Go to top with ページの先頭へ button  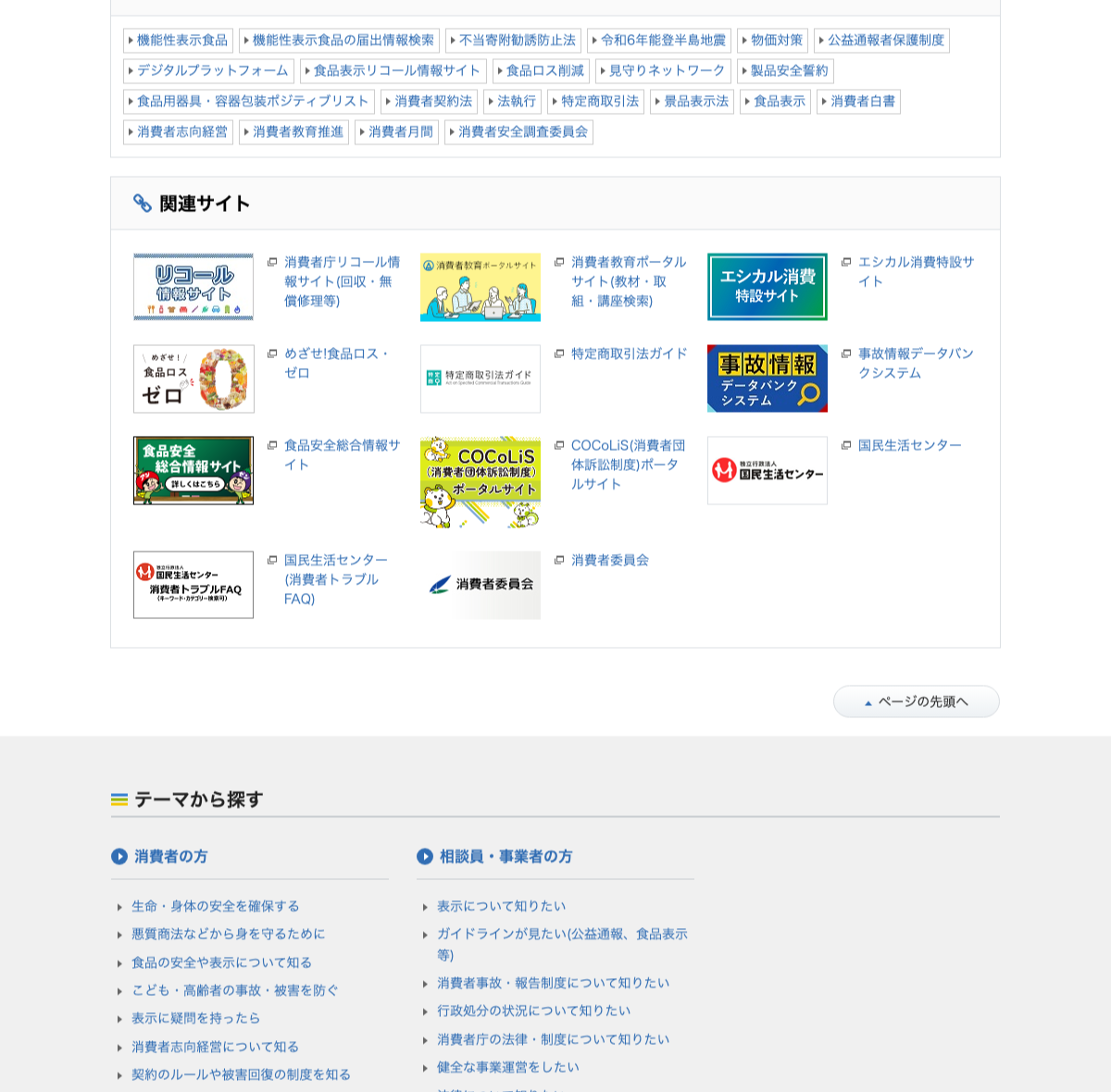click(917, 701)
